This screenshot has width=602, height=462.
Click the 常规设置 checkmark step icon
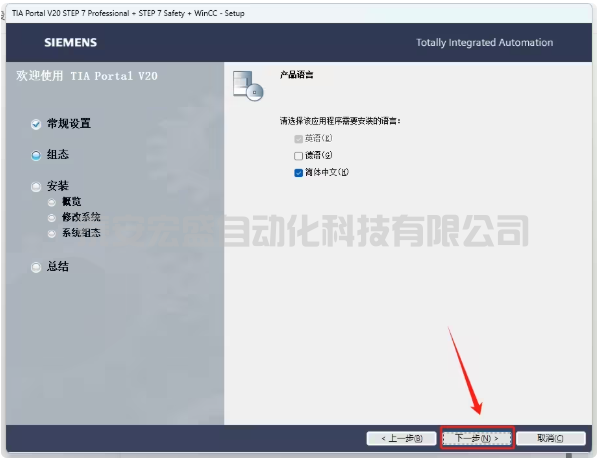[x=36, y=124]
